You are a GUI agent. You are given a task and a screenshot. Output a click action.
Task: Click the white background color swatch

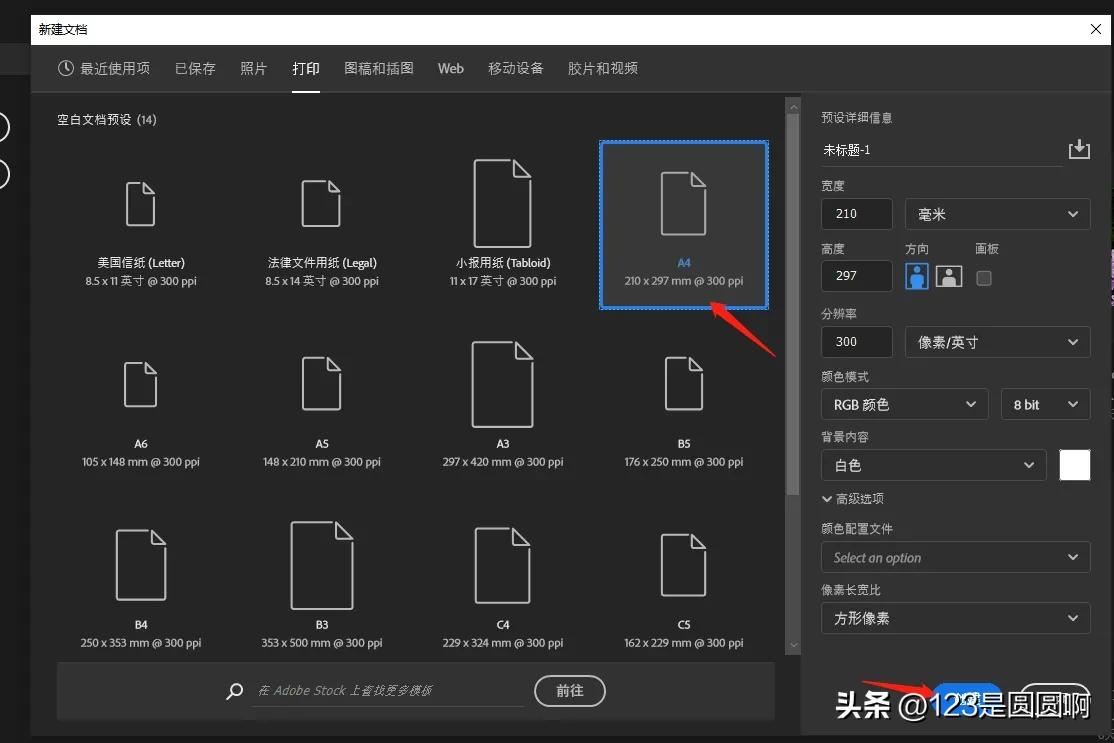[x=1074, y=465]
